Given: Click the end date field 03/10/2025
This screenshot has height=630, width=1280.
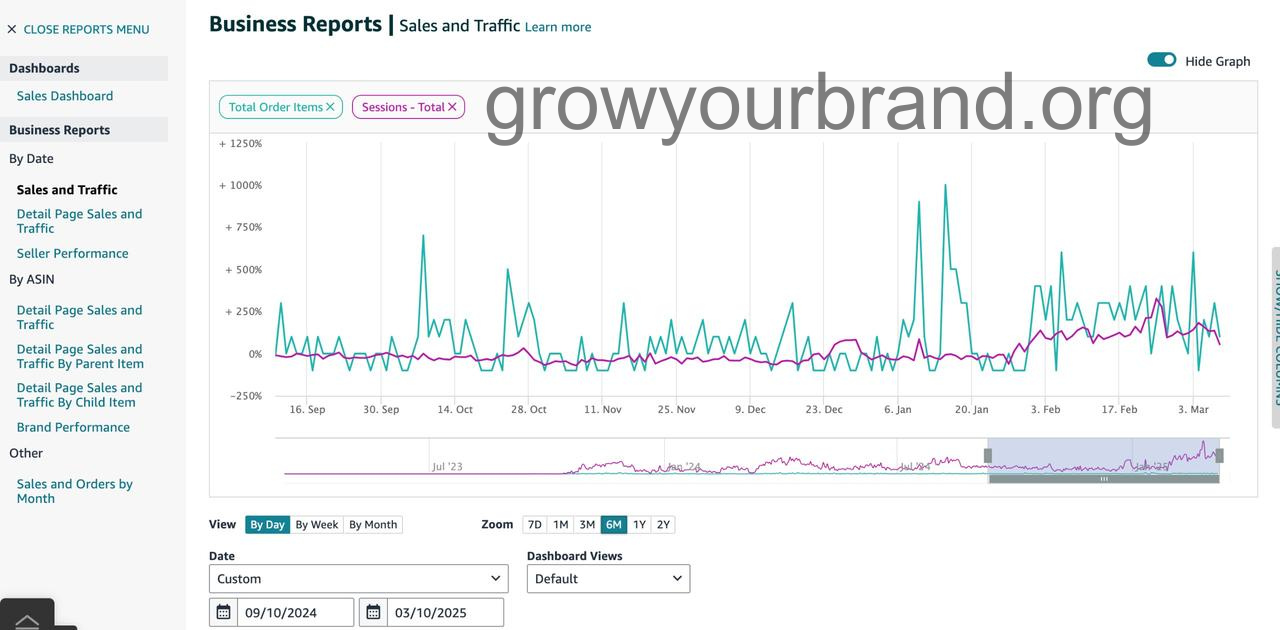Looking at the screenshot, I should pyautogui.click(x=445, y=612).
